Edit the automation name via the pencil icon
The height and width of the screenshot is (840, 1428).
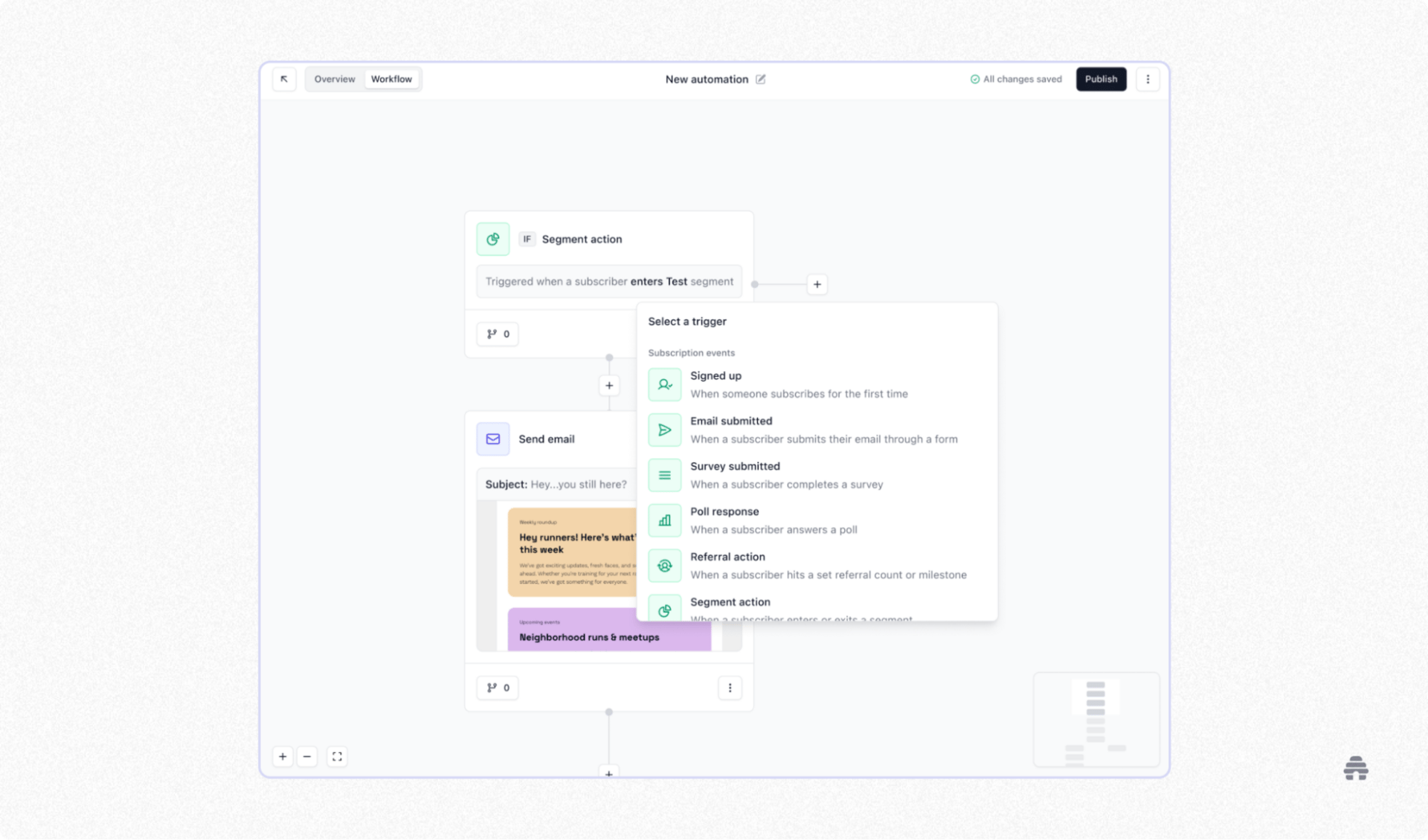[760, 80]
